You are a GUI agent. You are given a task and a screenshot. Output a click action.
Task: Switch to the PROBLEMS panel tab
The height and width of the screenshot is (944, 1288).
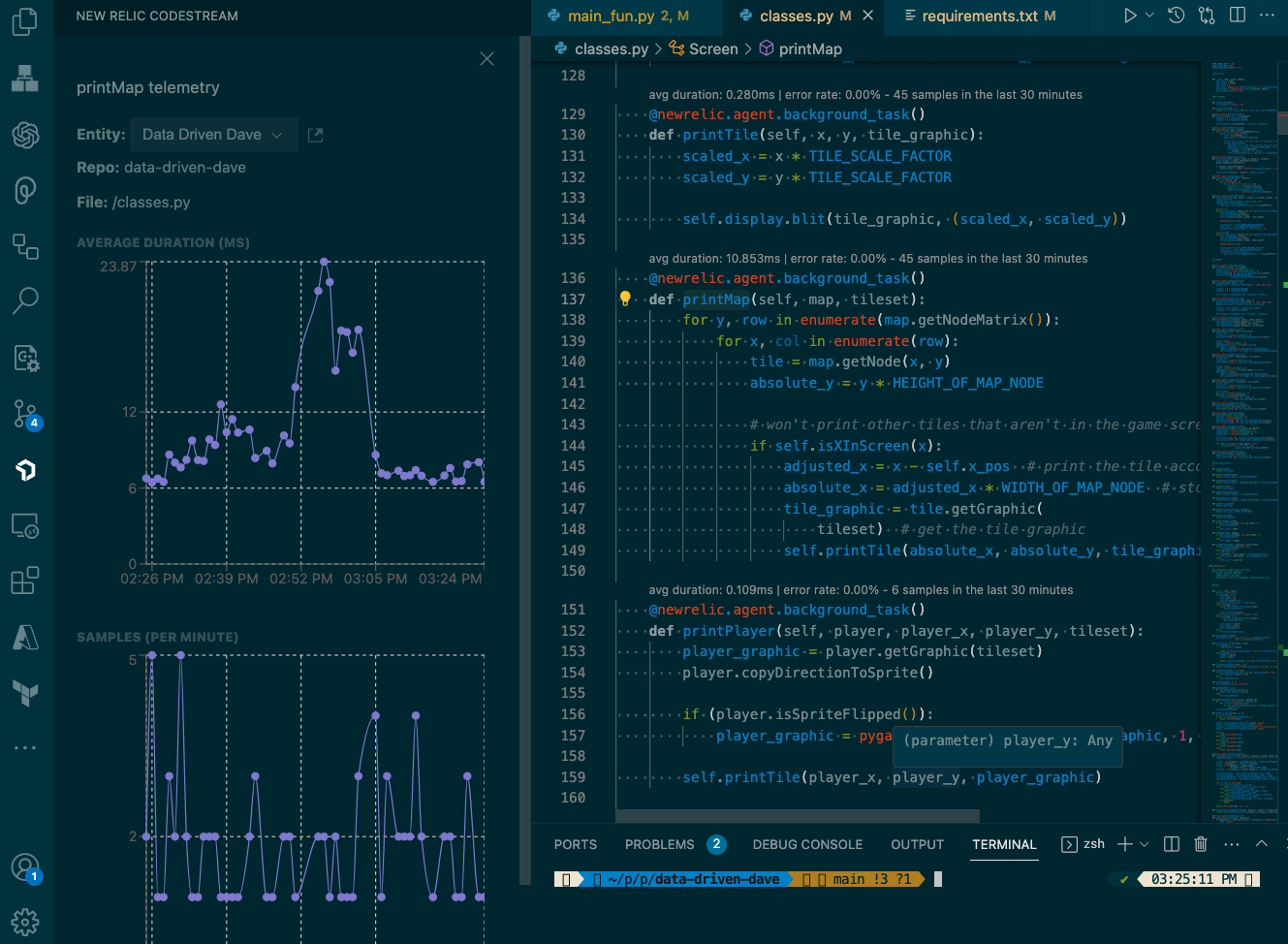click(659, 844)
